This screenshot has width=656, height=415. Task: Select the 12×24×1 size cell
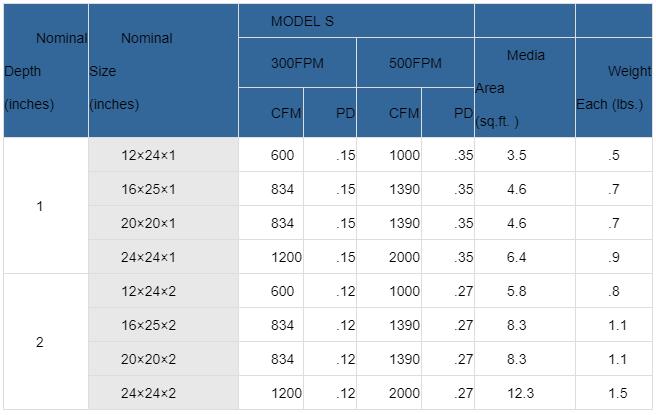(x=163, y=155)
